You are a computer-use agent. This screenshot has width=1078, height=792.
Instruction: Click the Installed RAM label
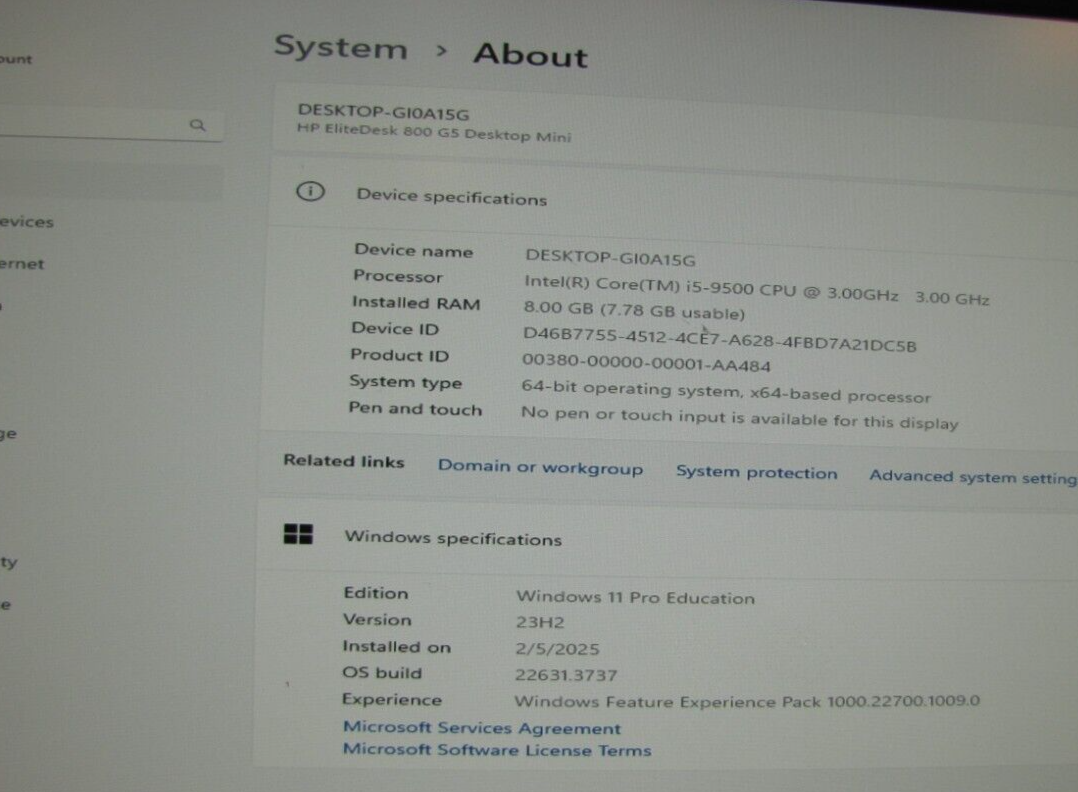click(416, 303)
